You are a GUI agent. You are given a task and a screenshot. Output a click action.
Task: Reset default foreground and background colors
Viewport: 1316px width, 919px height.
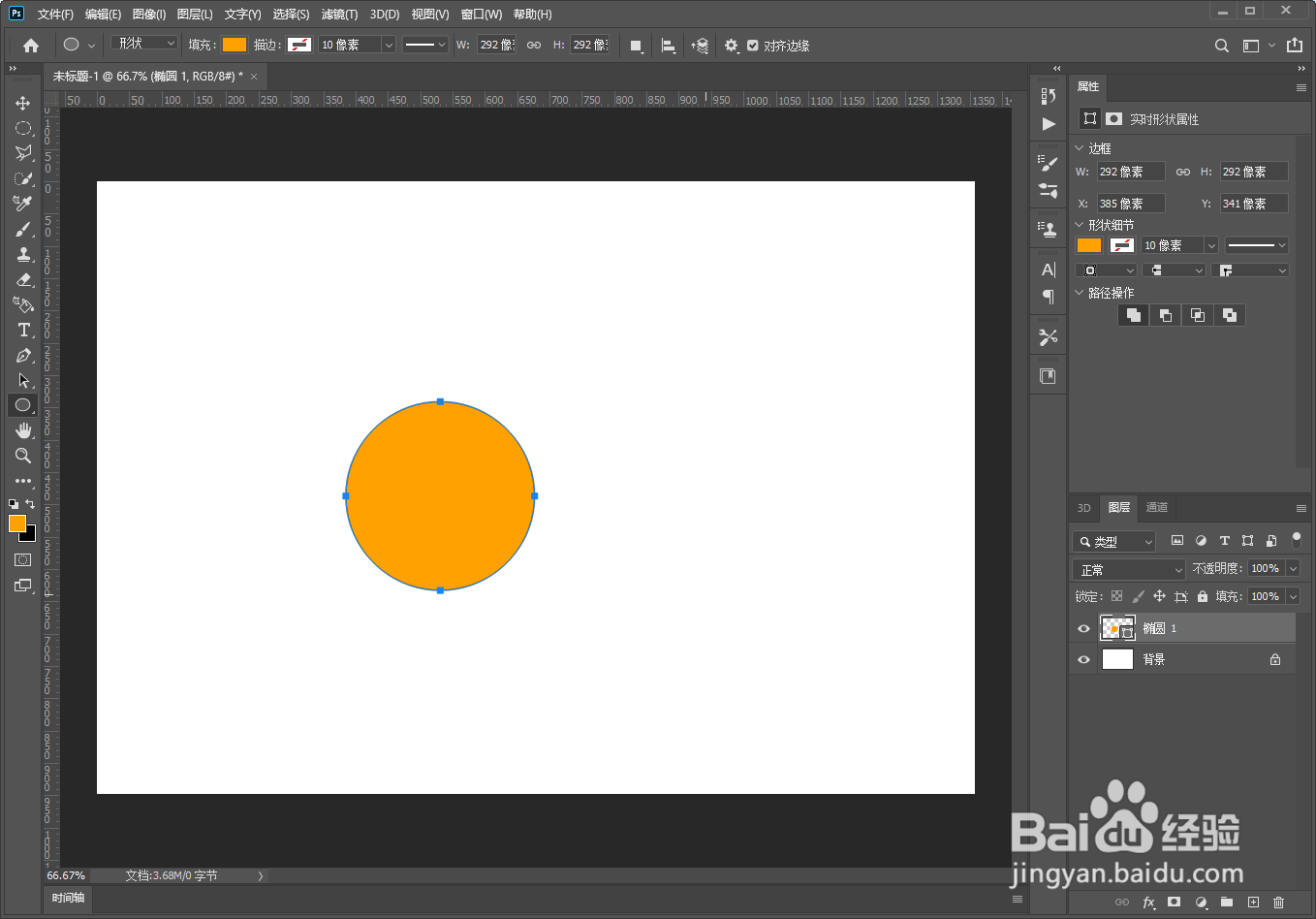[x=14, y=504]
